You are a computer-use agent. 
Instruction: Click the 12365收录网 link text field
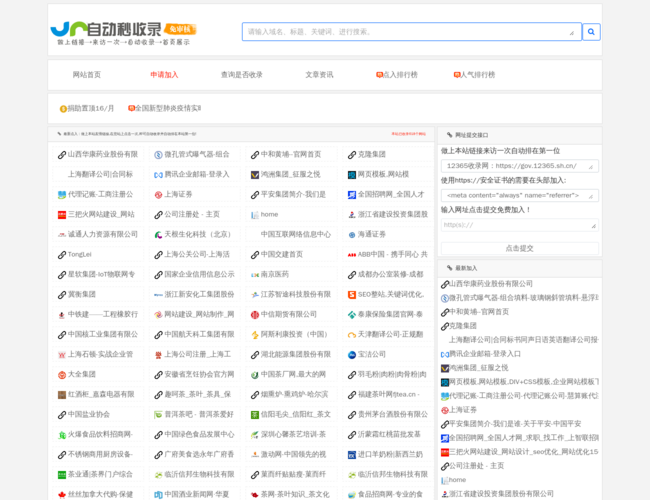[x=519, y=166]
